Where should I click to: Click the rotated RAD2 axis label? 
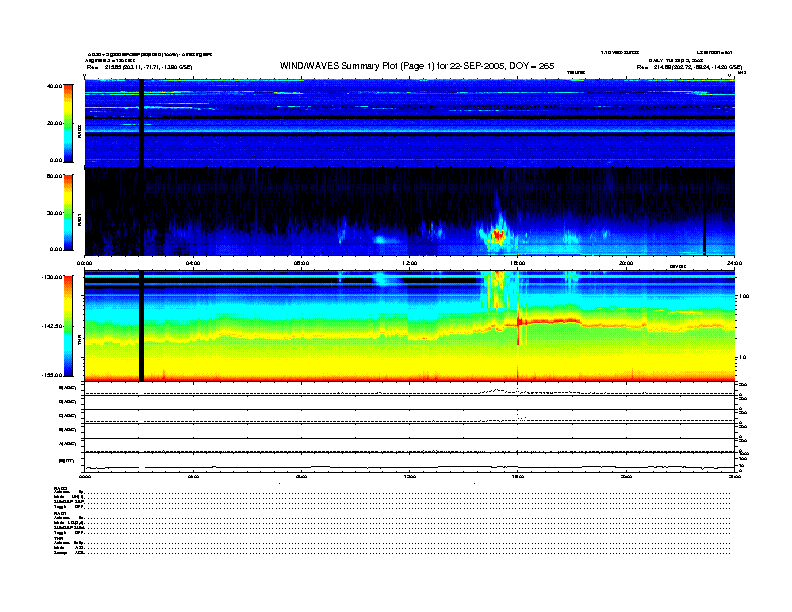click(x=79, y=131)
